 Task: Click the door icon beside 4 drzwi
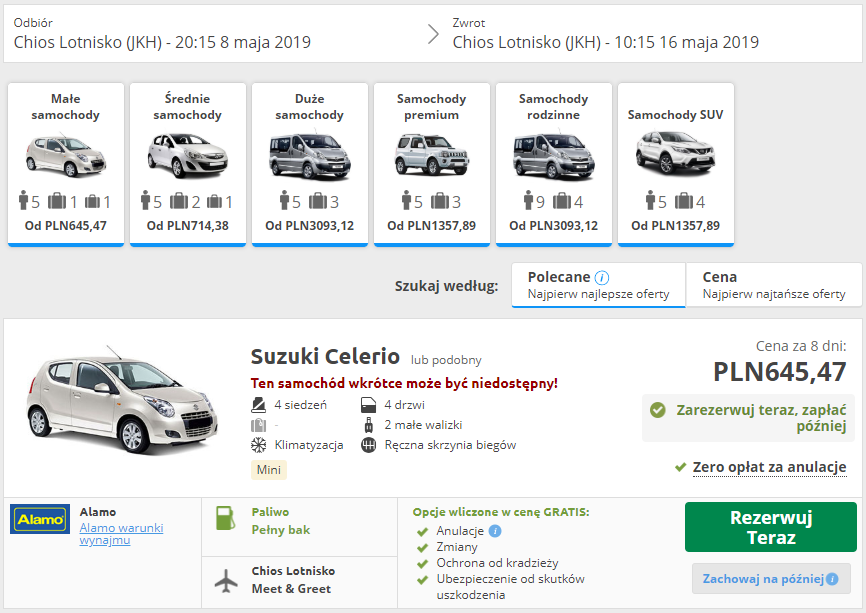tap(368, 405)
